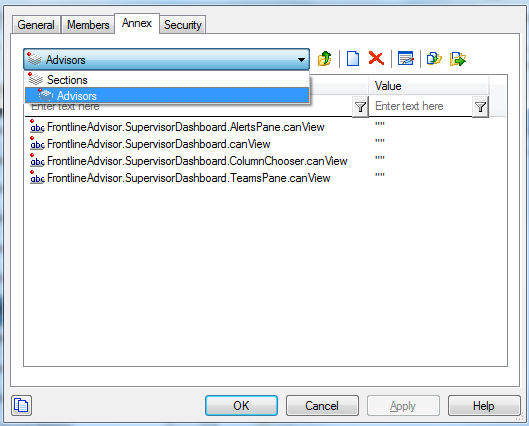Click the filter funnel in name column
The width and height of the screenshot is (529, 426).
360,107
